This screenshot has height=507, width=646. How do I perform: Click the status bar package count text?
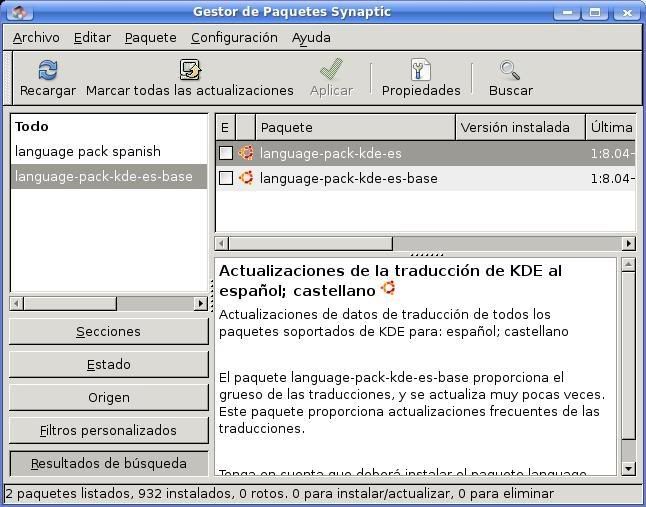click(279, 493)
